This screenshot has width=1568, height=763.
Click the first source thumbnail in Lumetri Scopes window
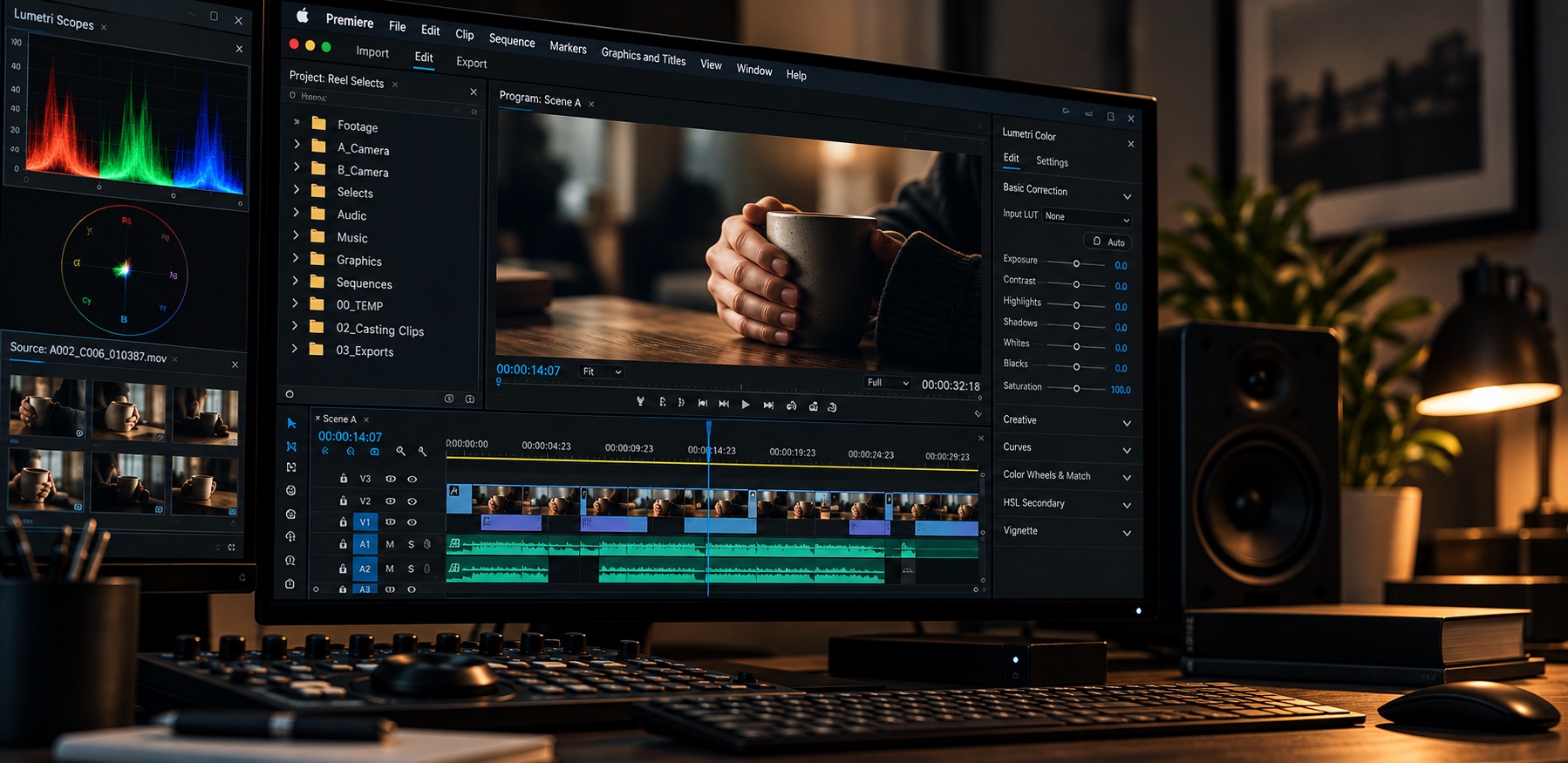click(x=47, y=406)
